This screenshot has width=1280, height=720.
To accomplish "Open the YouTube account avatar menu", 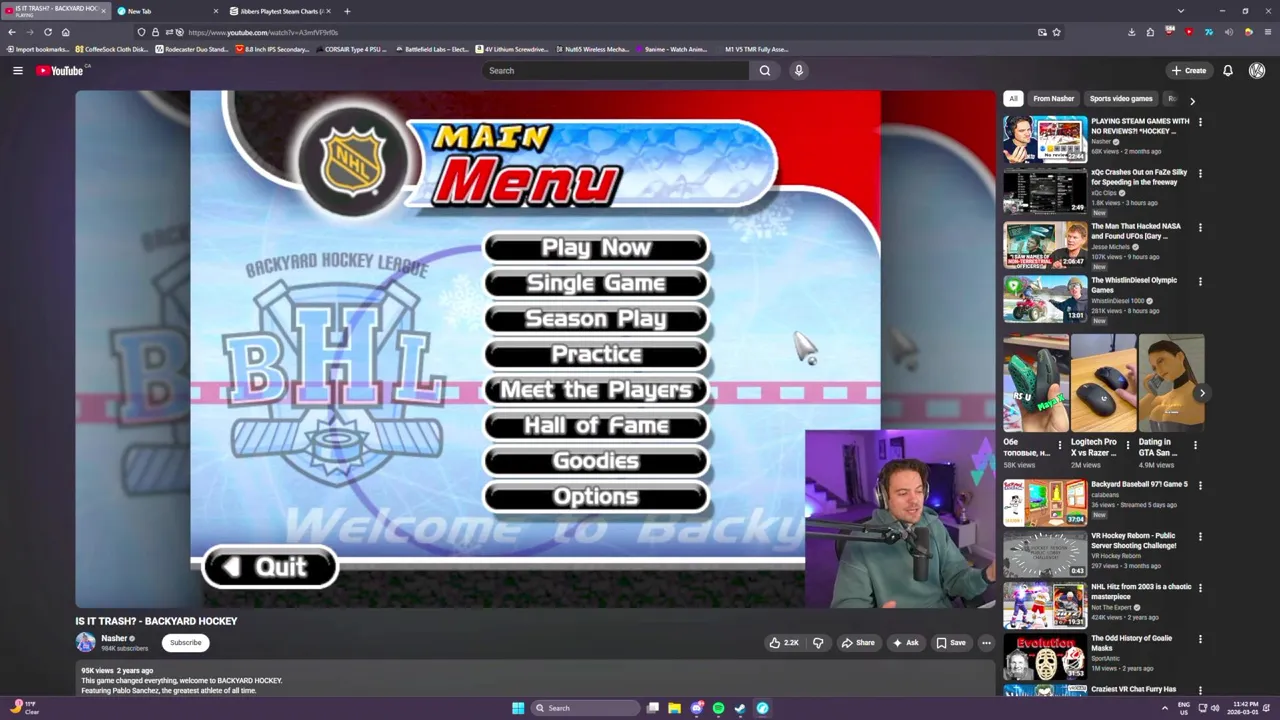I will 1257,70.
